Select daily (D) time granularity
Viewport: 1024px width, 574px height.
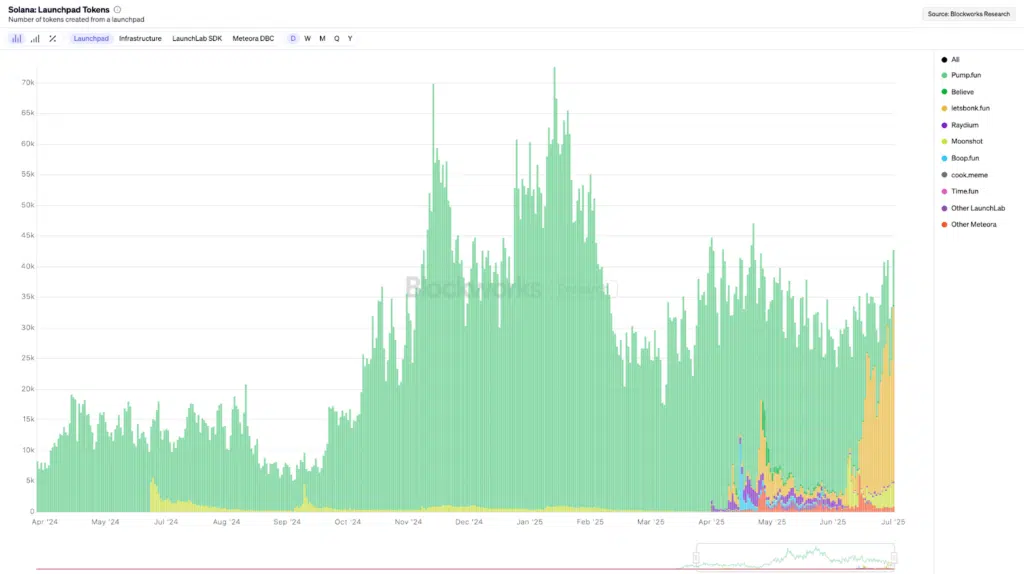pyautogui.click(x=293, y=39)
